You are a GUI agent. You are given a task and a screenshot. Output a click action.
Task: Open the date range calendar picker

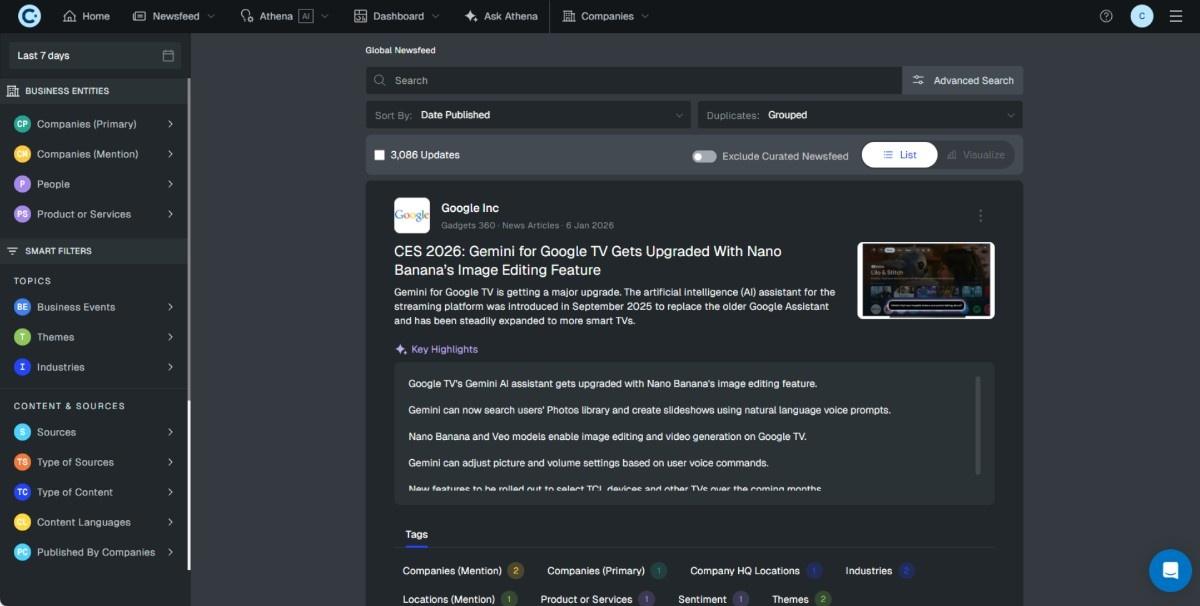[167, 55]
